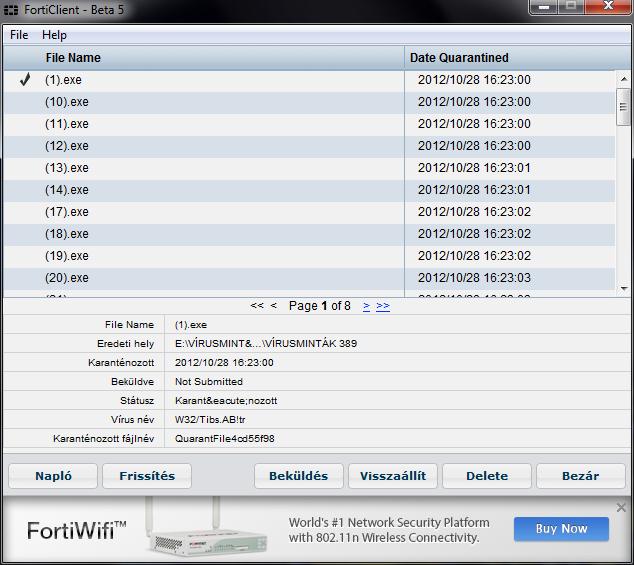Select the (18).exe row
The height and width of the screenshot is (565, 634).
coord(309,234)
